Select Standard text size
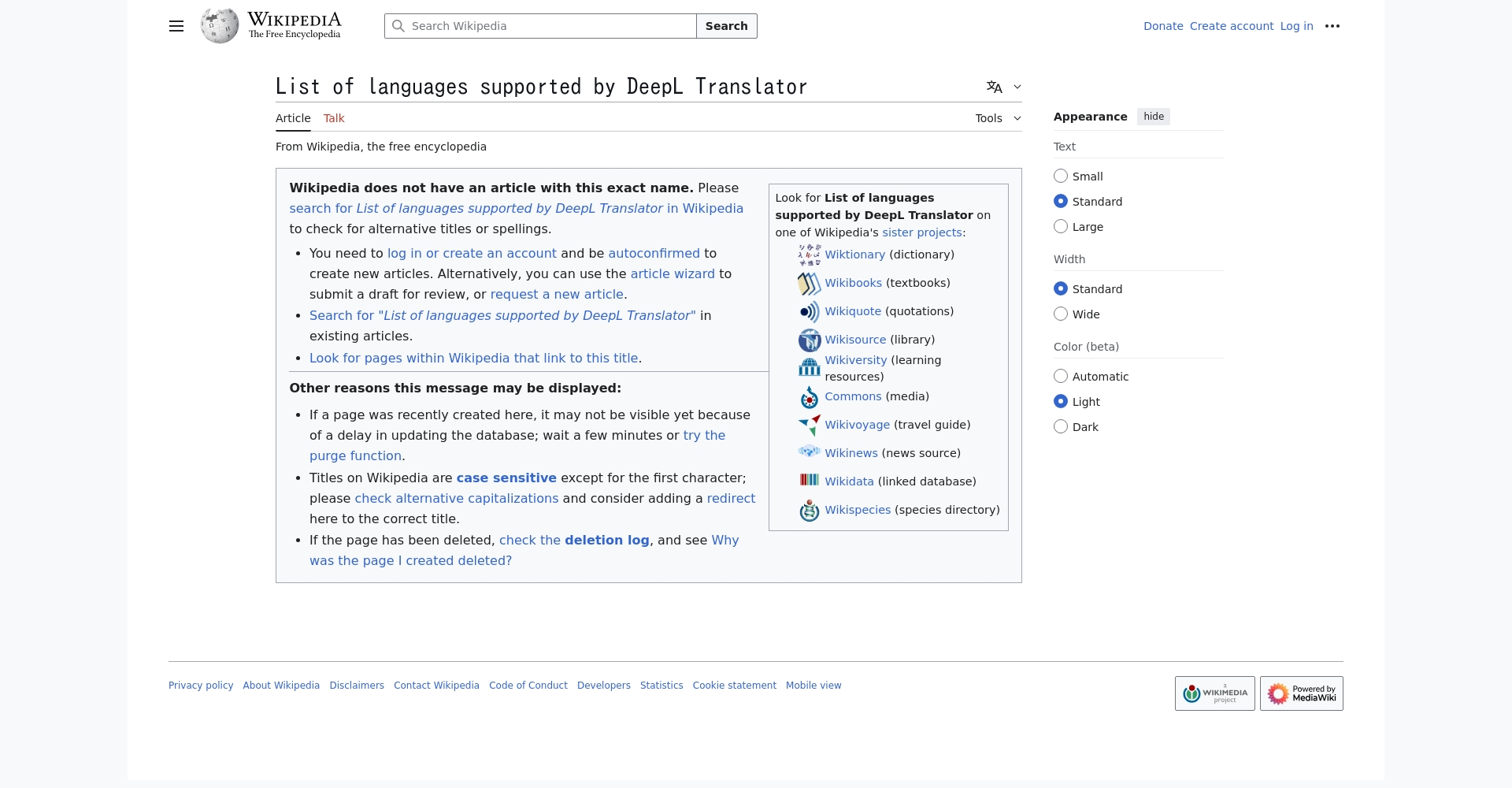Viewport: 1512px width, 788px height. coord(1061,202)
